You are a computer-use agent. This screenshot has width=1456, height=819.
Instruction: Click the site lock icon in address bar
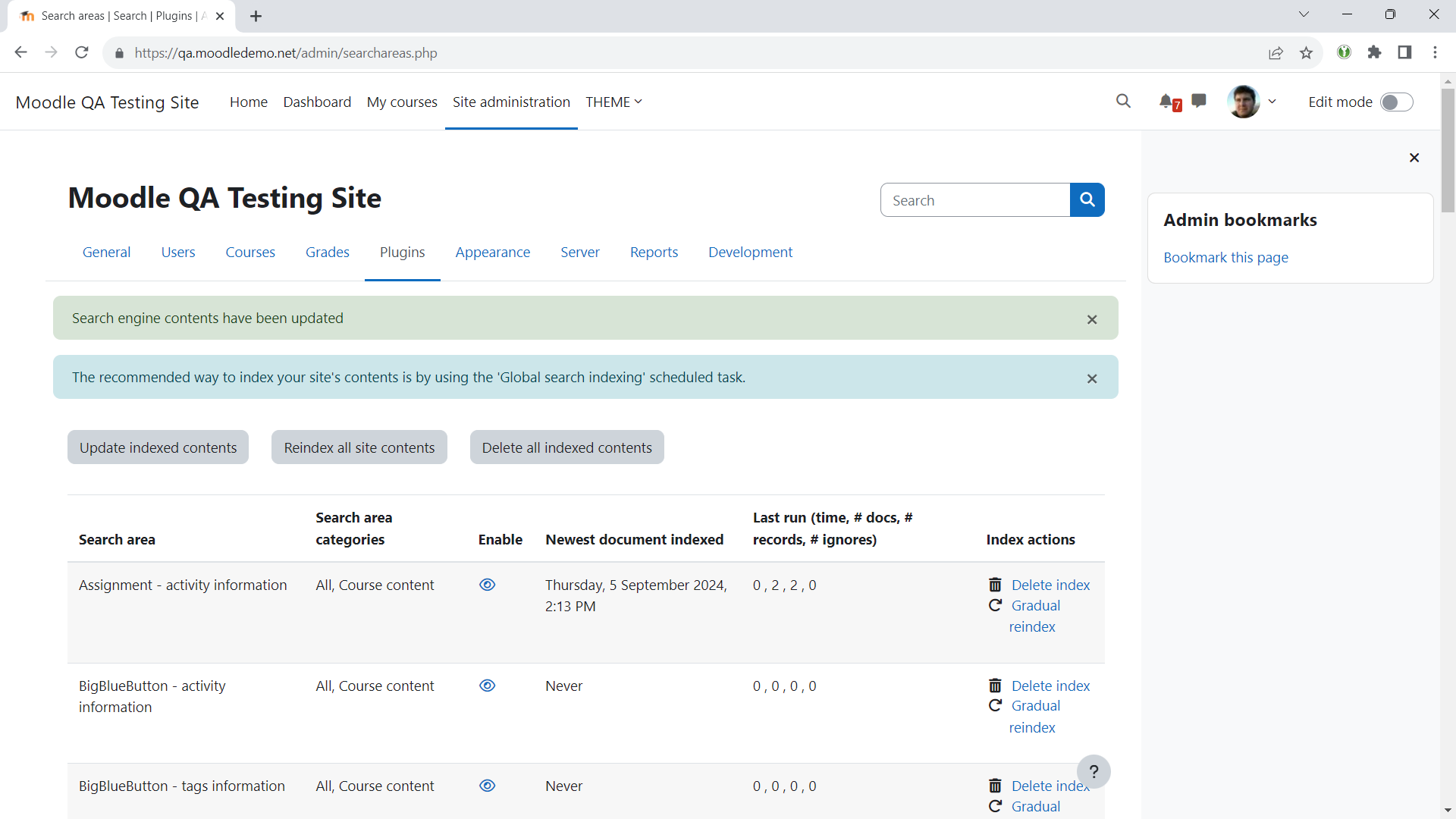point(118,53)
